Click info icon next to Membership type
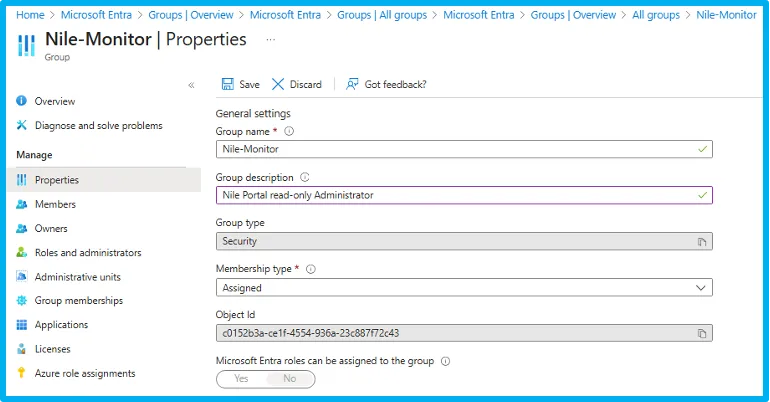Image resolution: width=770 pixels, height=402 pixels. pos(311,269)
